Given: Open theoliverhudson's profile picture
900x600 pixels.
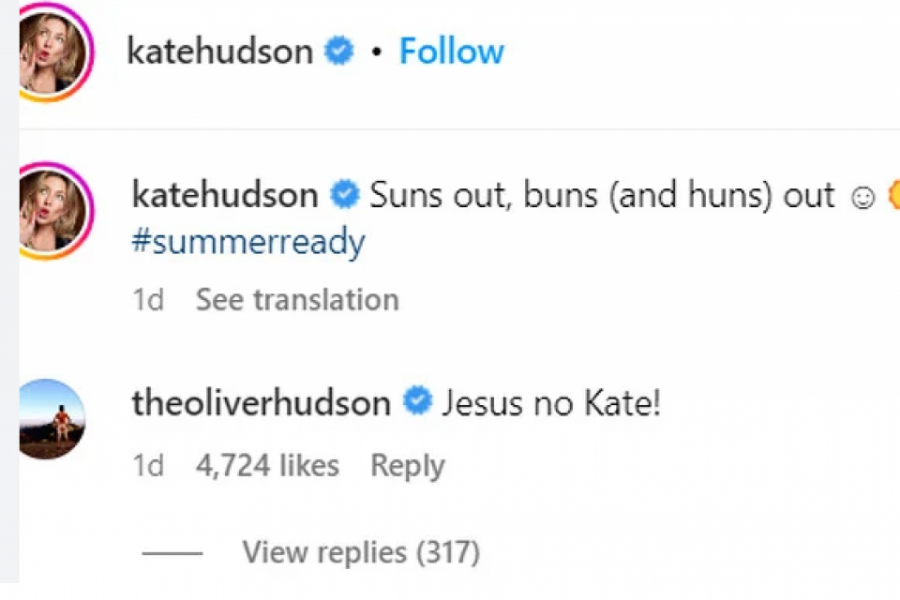Looking at the screenshot, I should coord(52,419).
